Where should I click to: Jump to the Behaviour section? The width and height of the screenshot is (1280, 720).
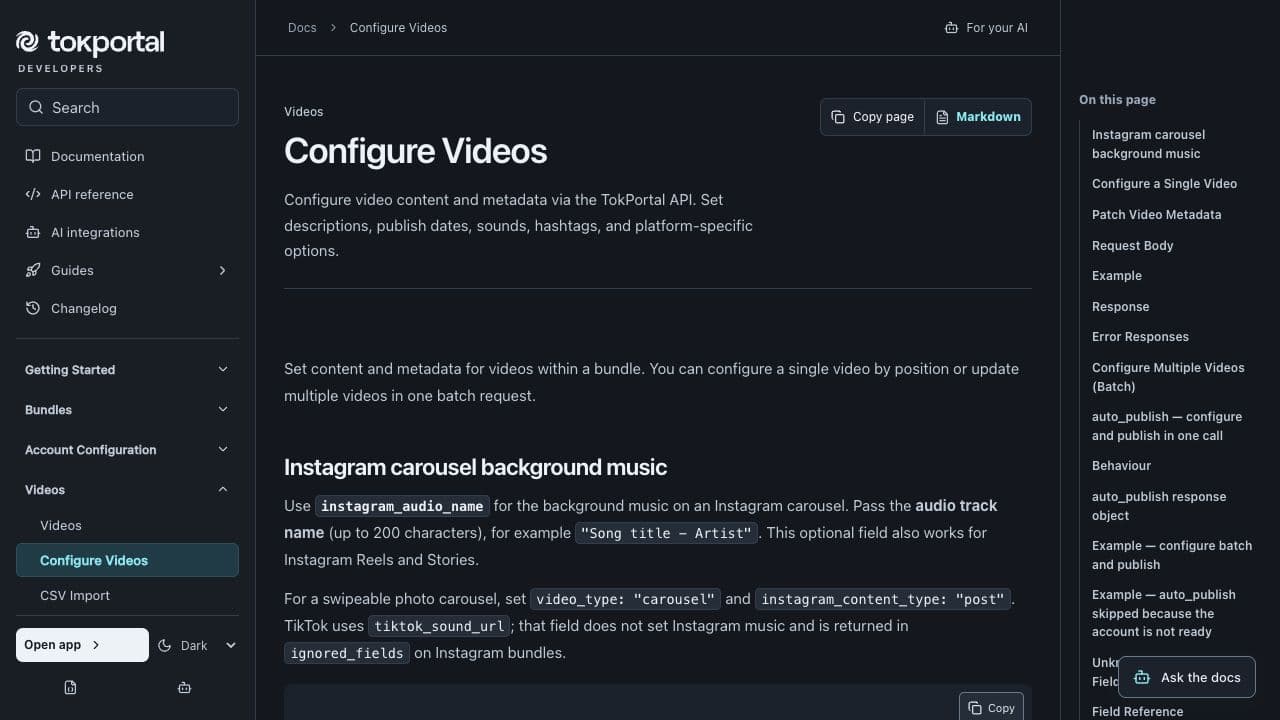click(1121, 466)
